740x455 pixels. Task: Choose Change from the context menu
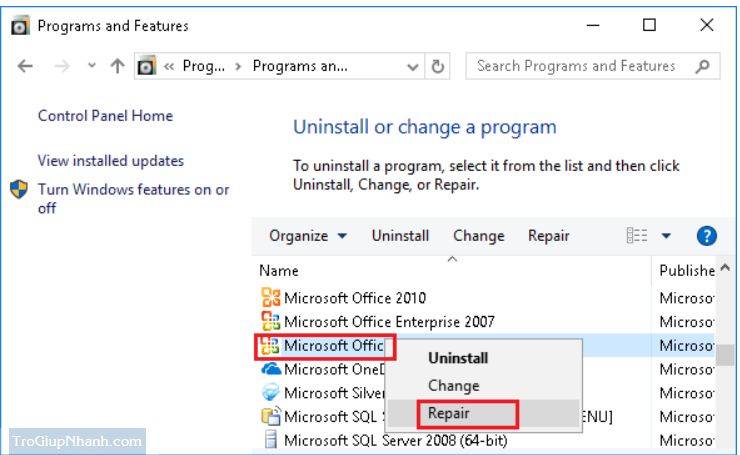point(453,385)
